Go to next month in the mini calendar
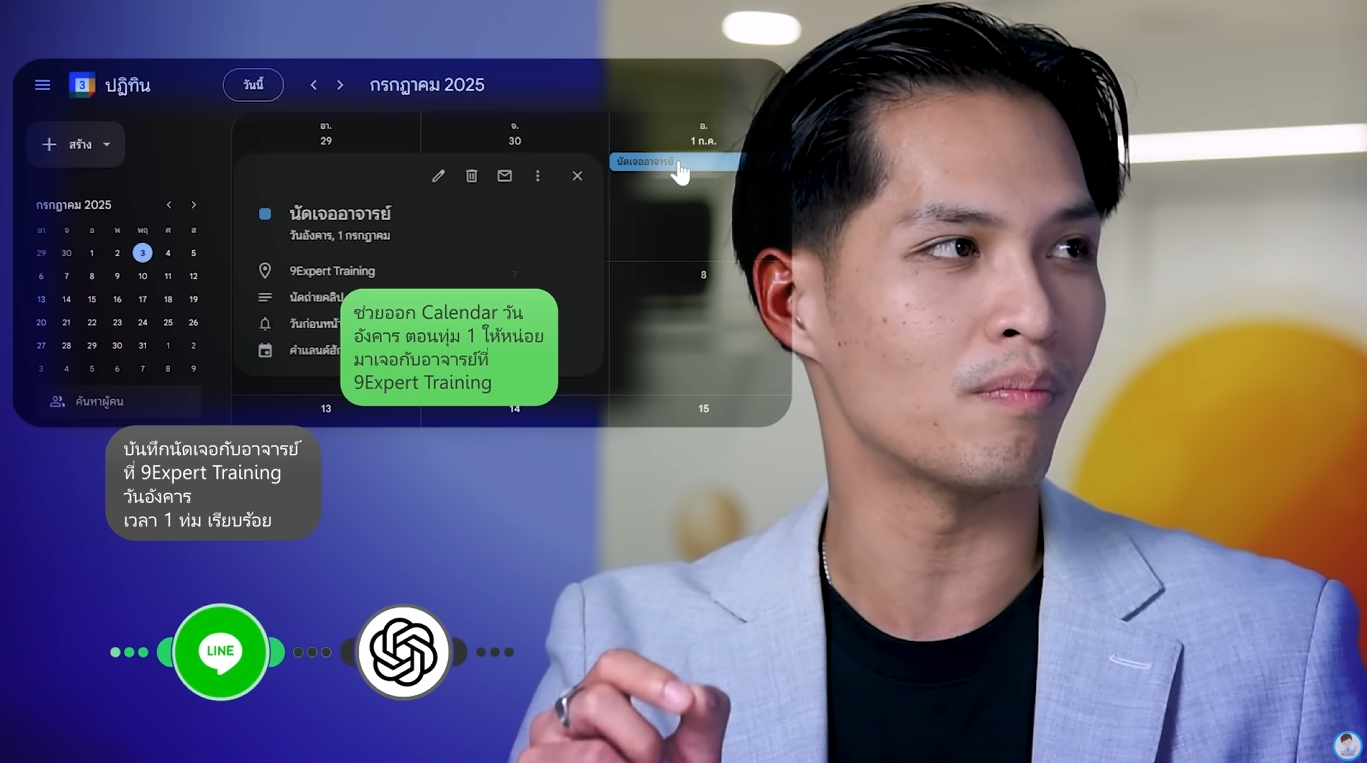The height and width of the screenshot is (763, 1367). pyautogui.click(x=193, y=204)
